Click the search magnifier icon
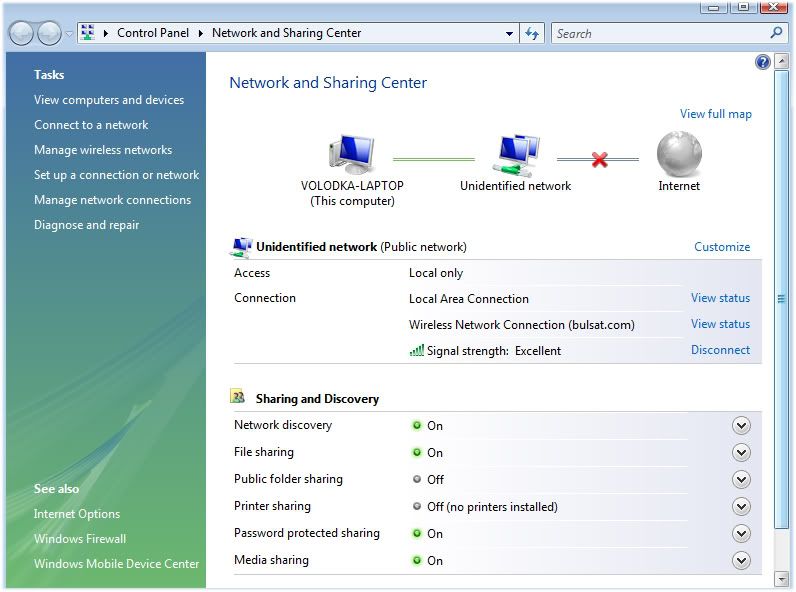This screenshot has width=796, height=592. tap(776, 33)
